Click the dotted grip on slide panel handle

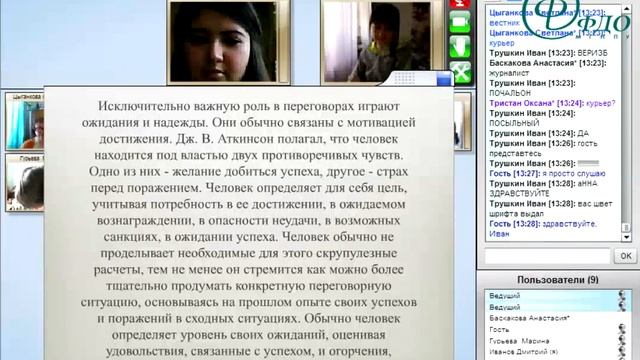pos(404,78)
